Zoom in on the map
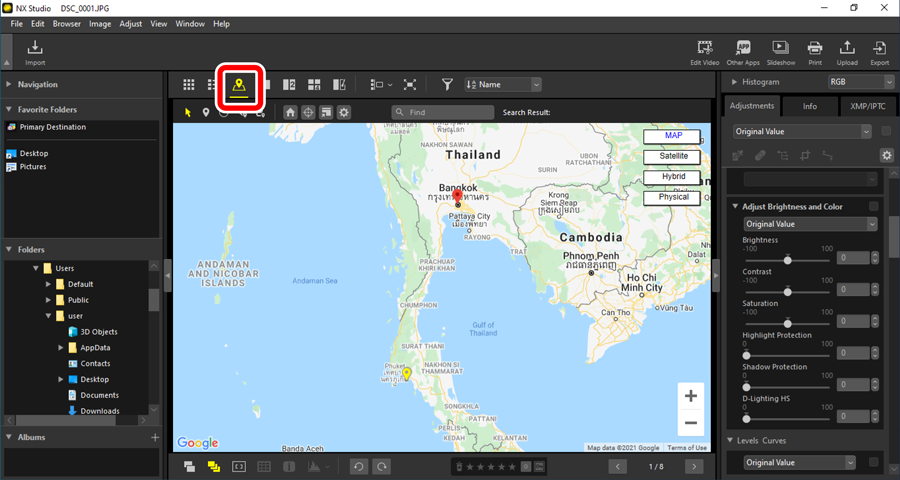 [x=690, y=396]
